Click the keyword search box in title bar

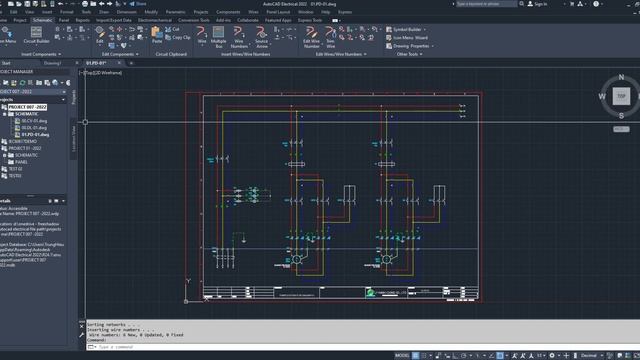coord(486,4)
